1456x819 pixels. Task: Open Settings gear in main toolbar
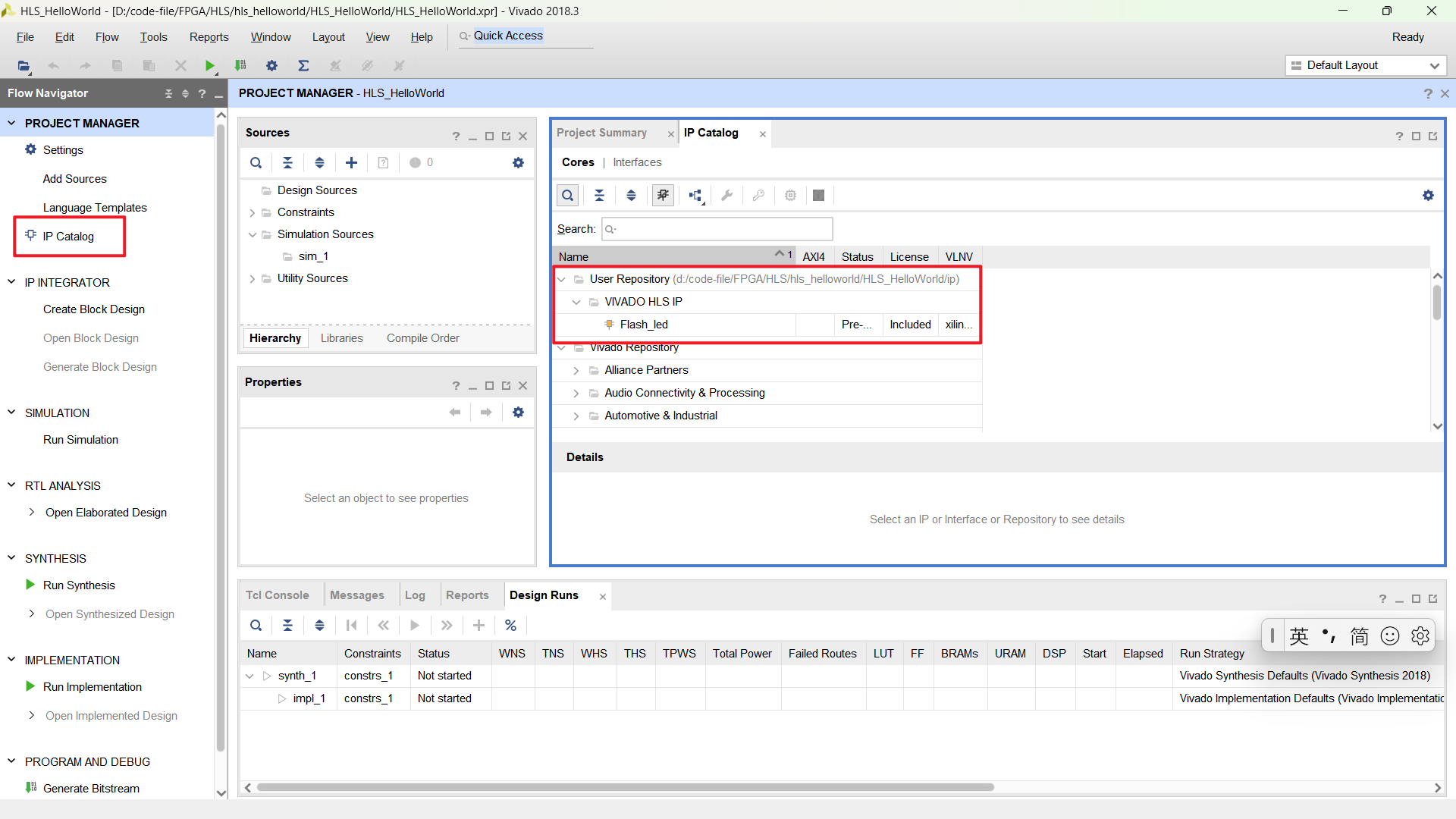click(271, 66)
